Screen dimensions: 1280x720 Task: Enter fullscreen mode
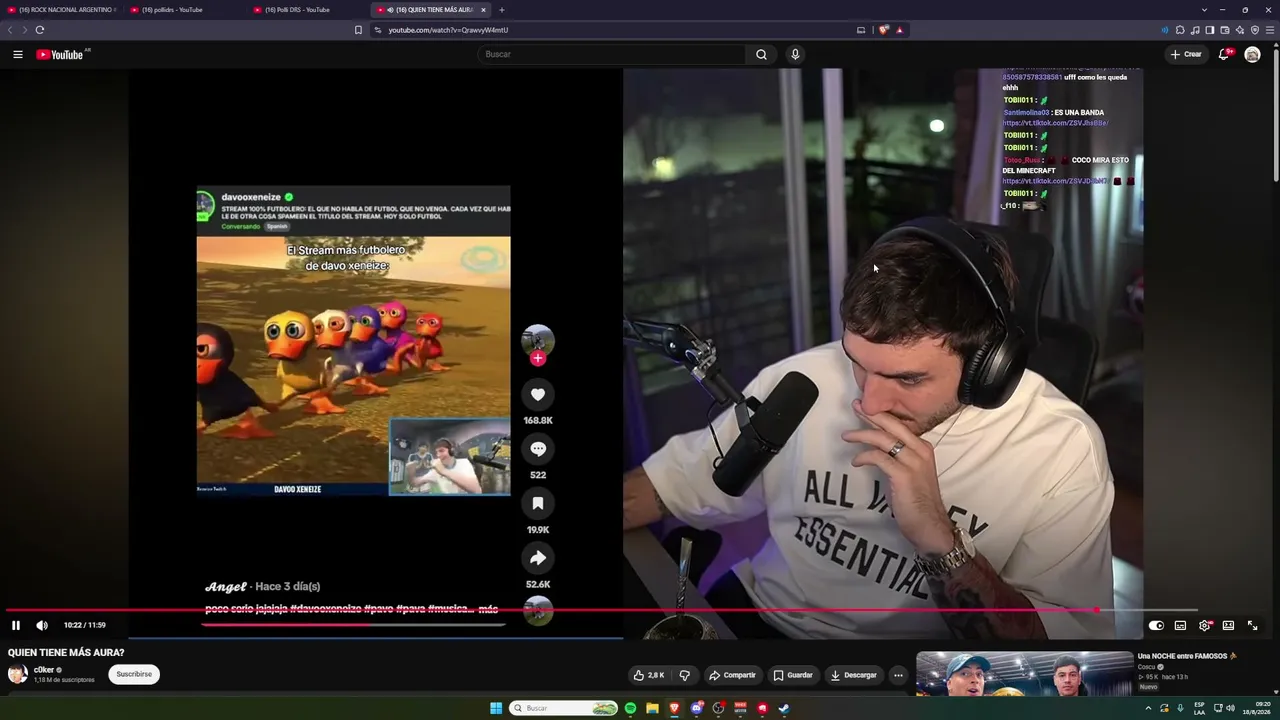pyautogui.click(x=1252, y=625)
